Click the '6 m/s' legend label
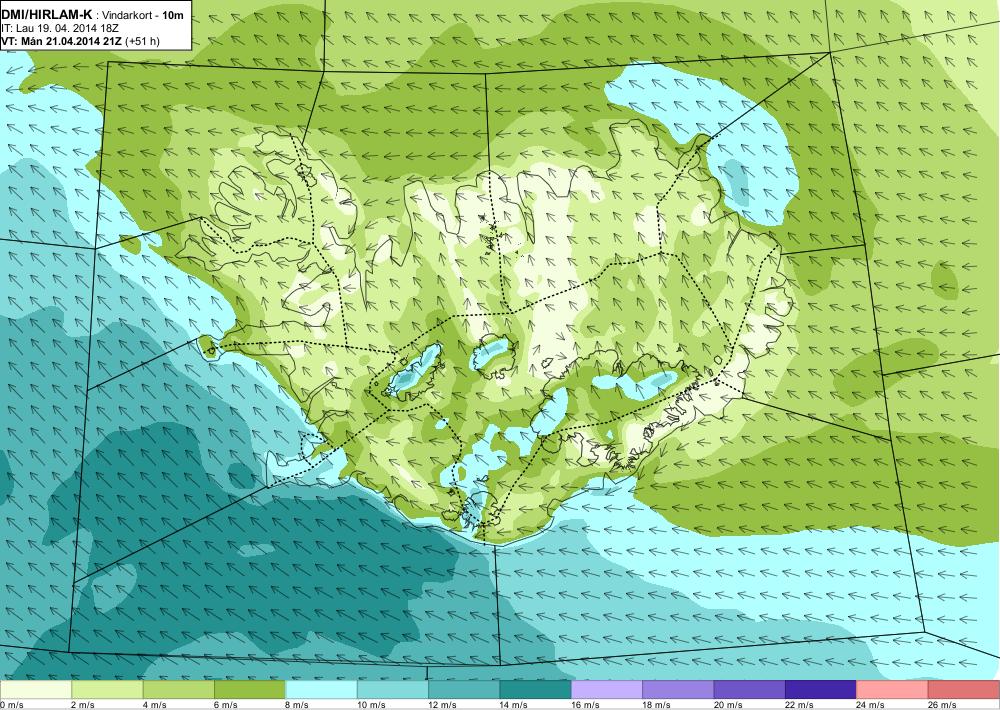 [226, 705]
